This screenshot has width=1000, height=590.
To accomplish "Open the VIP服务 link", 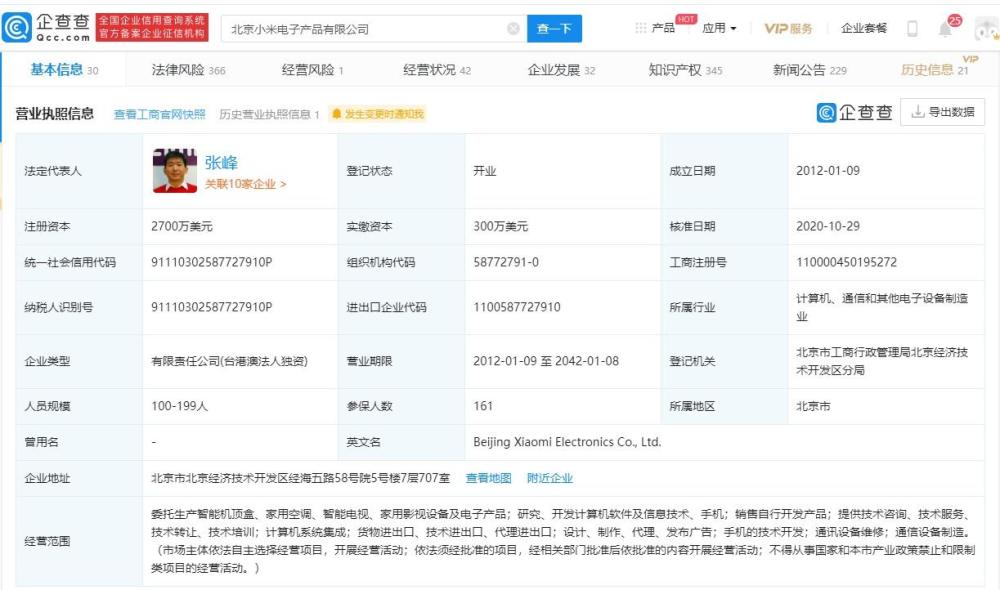I will (x=788, y=28).
